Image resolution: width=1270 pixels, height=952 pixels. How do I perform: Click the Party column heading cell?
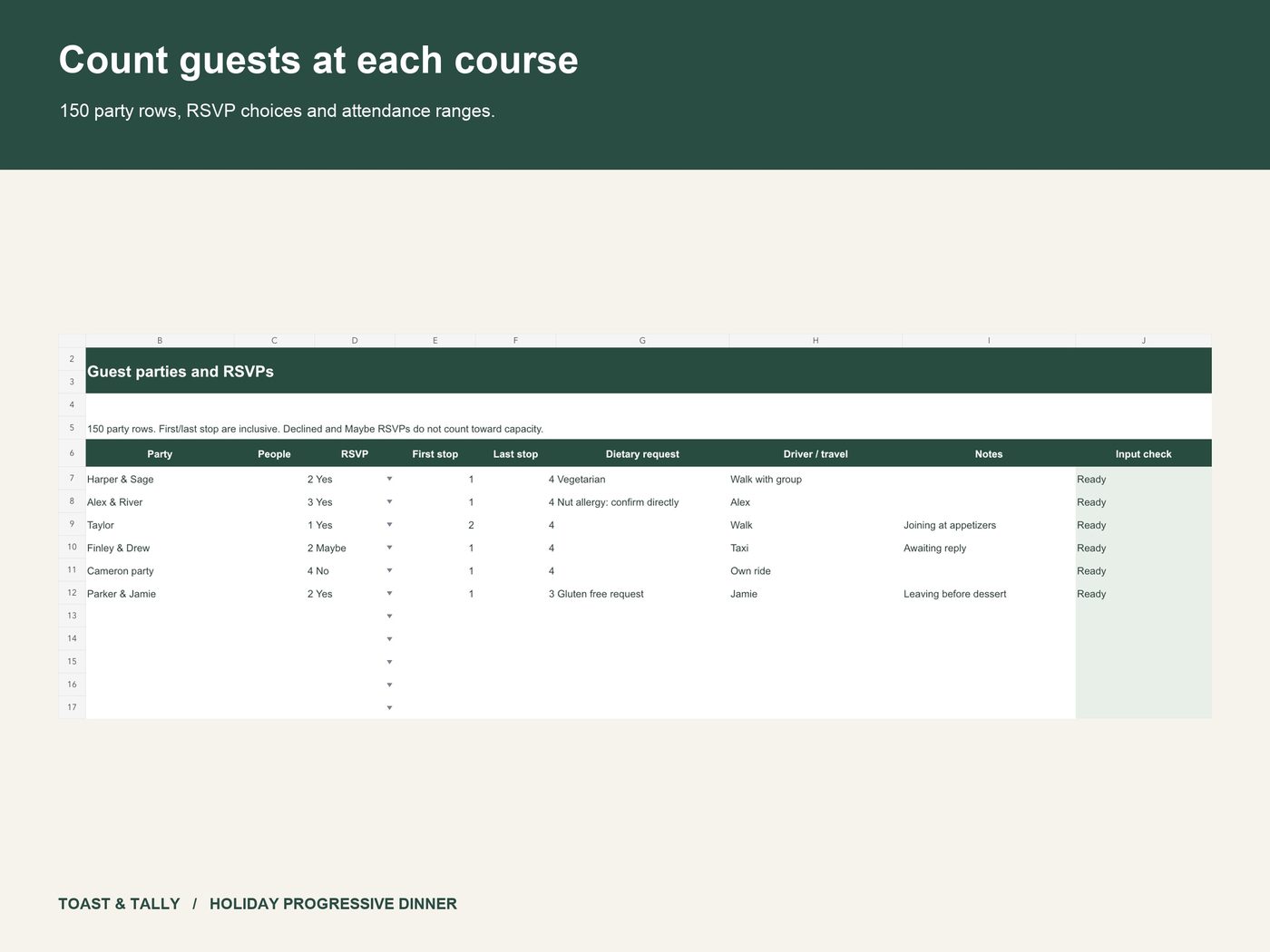coord(160,454)
